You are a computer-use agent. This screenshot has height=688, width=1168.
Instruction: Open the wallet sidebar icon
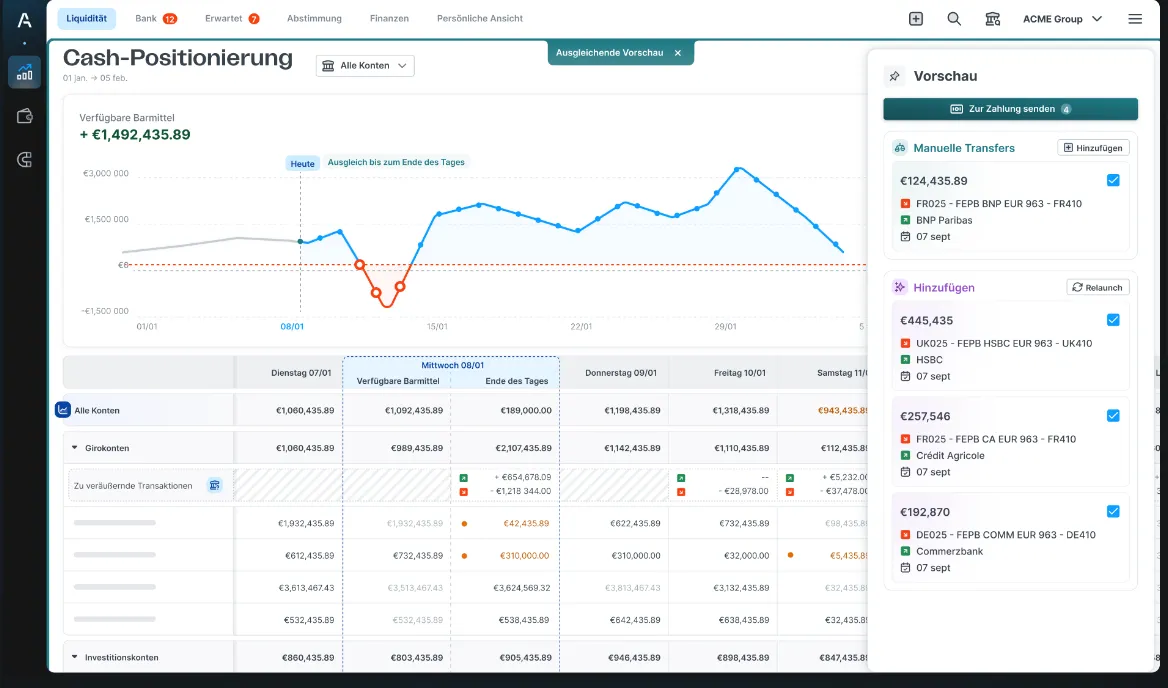[x=25, y=116]
